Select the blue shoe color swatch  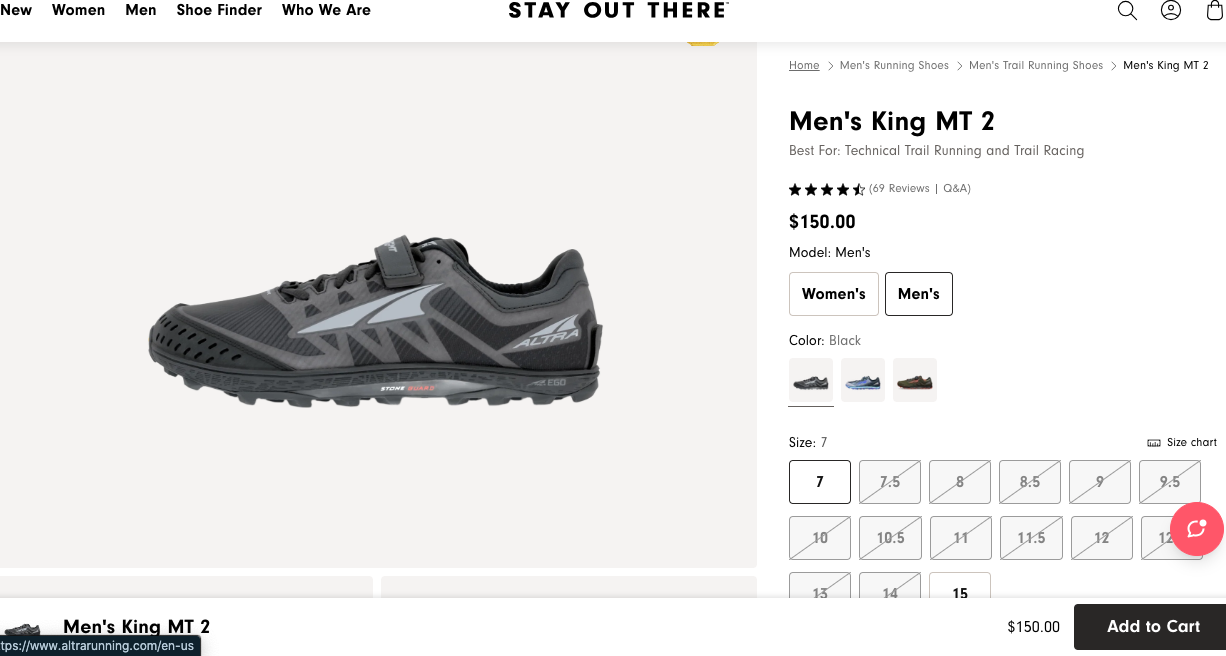(x=863, y=380)
